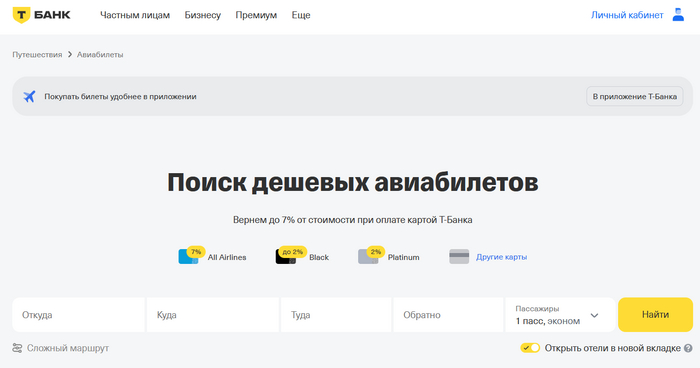Go to Личный кабинет
This screenshot has width=700, height=368.
point(627,15)
